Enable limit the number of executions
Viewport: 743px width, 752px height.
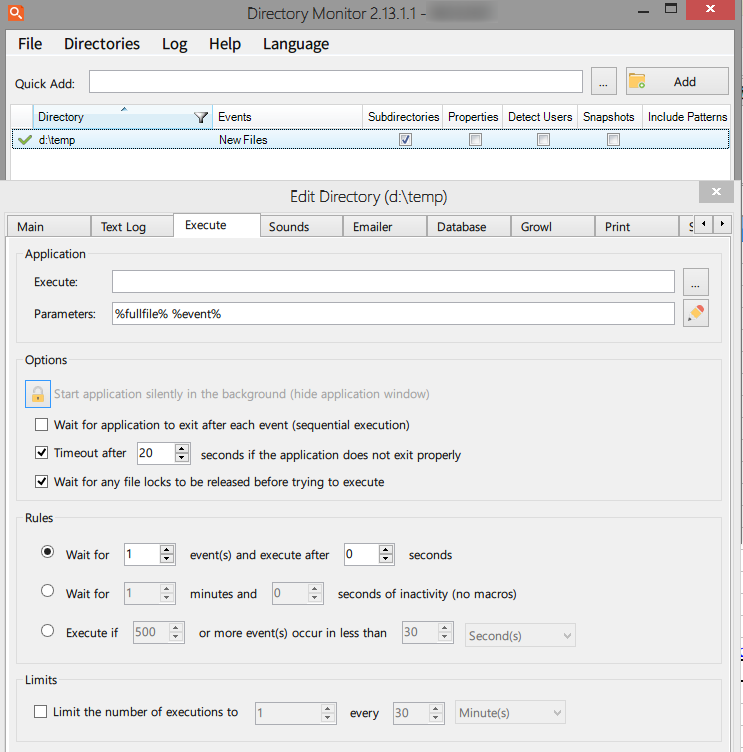pyautogui.click(x=41, y=711)
